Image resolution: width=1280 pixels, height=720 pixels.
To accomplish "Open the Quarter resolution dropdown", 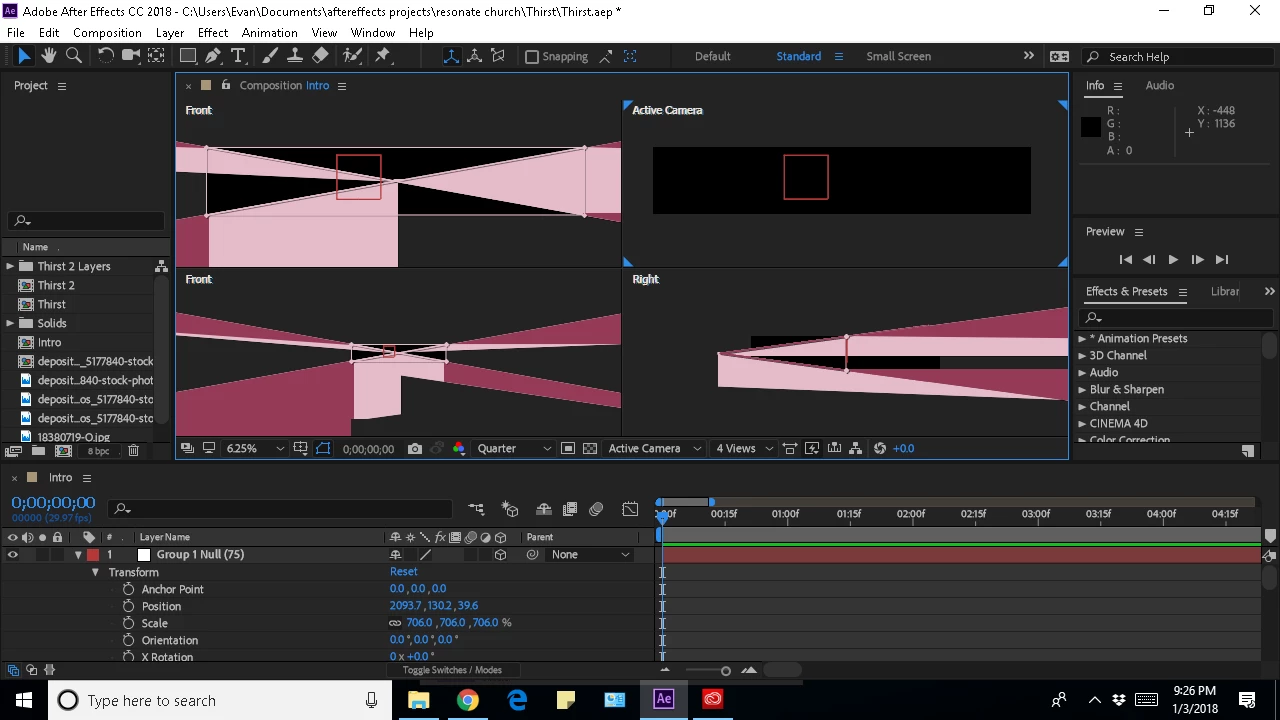I will point(514,449).
